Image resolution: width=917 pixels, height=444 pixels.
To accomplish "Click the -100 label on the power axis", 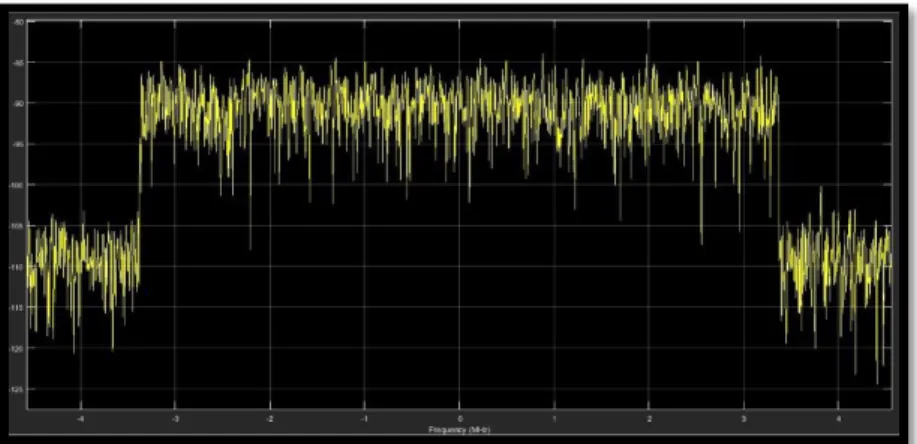I will point(18,185).
